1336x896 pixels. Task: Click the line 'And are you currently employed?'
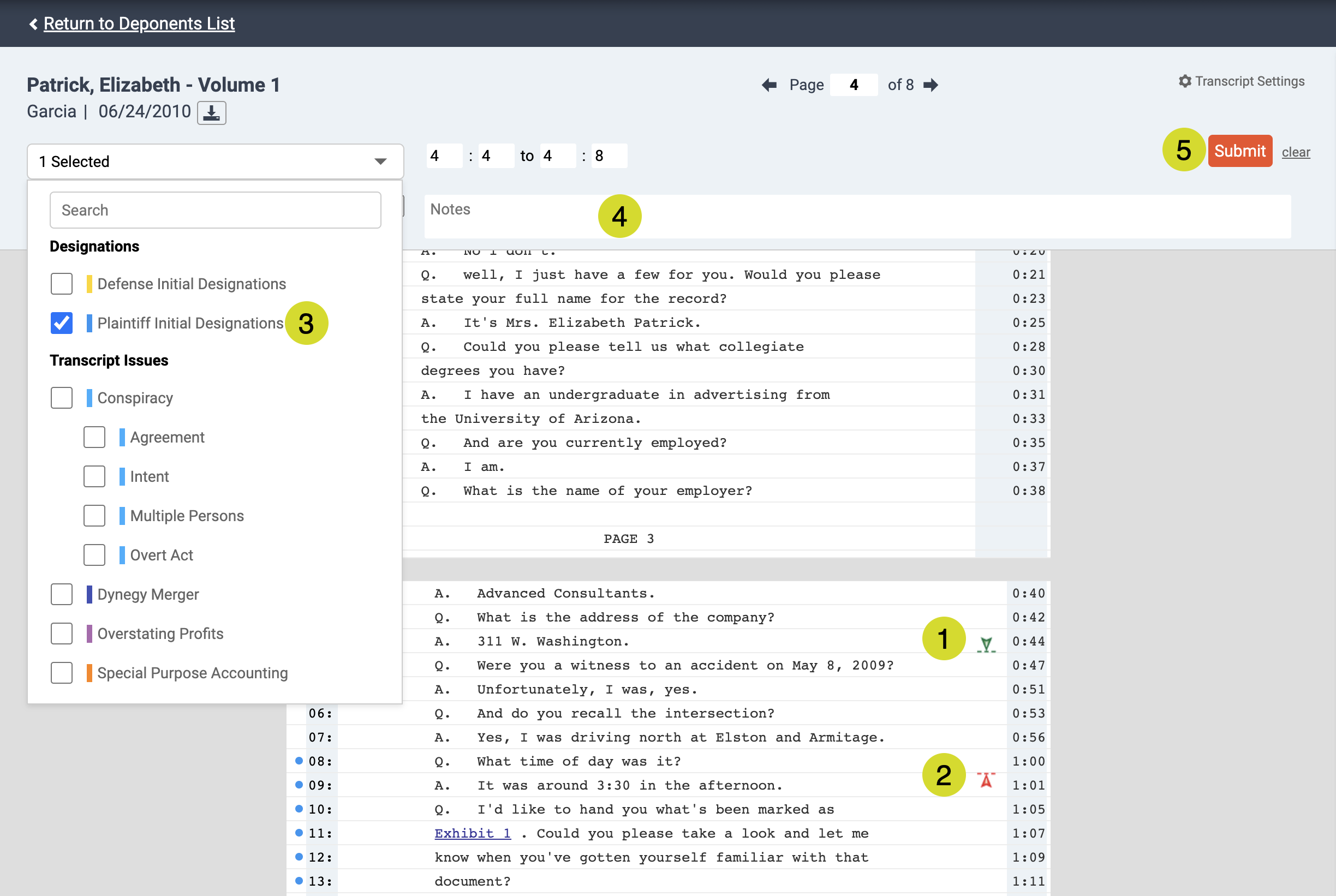pos(595,443)
